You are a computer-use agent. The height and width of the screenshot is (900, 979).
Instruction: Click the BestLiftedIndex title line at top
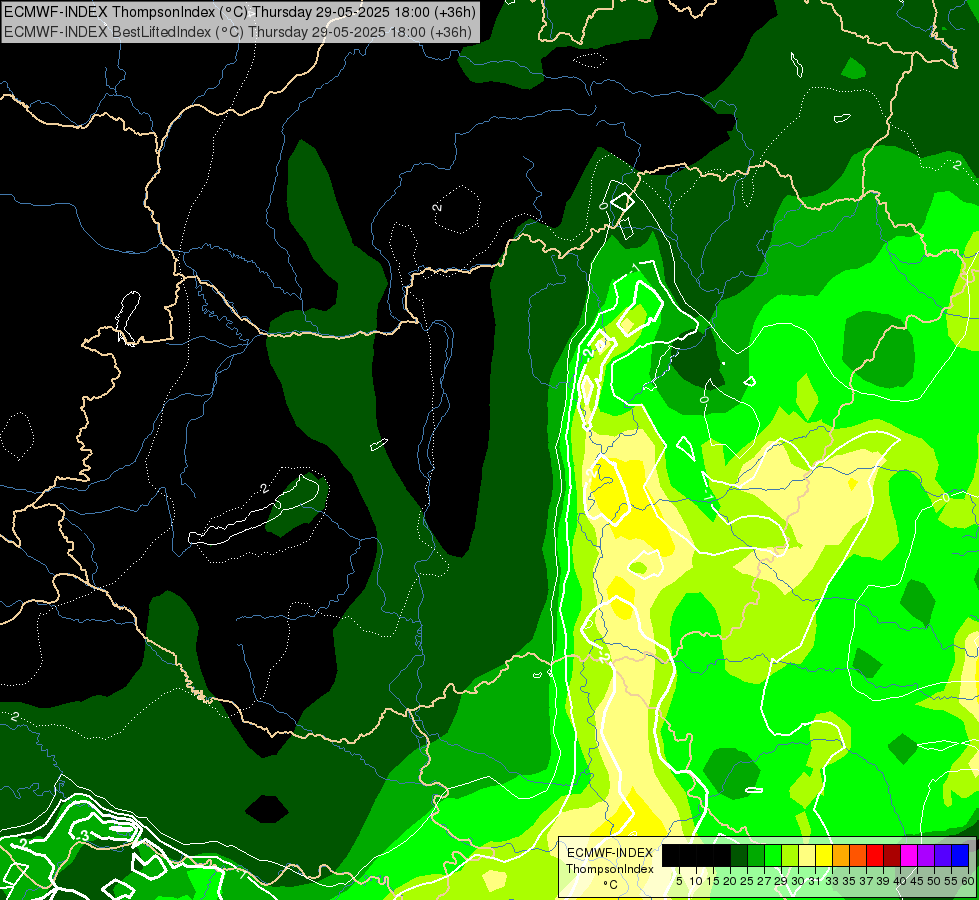(238, 31)
